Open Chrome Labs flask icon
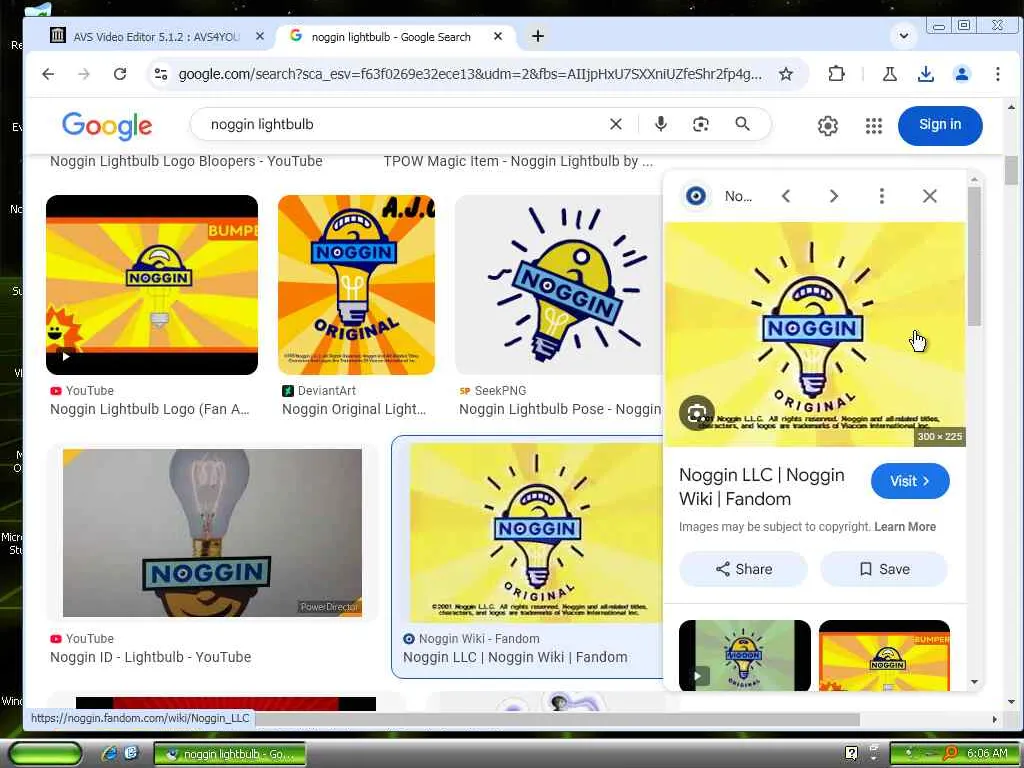 click(889, 74)
